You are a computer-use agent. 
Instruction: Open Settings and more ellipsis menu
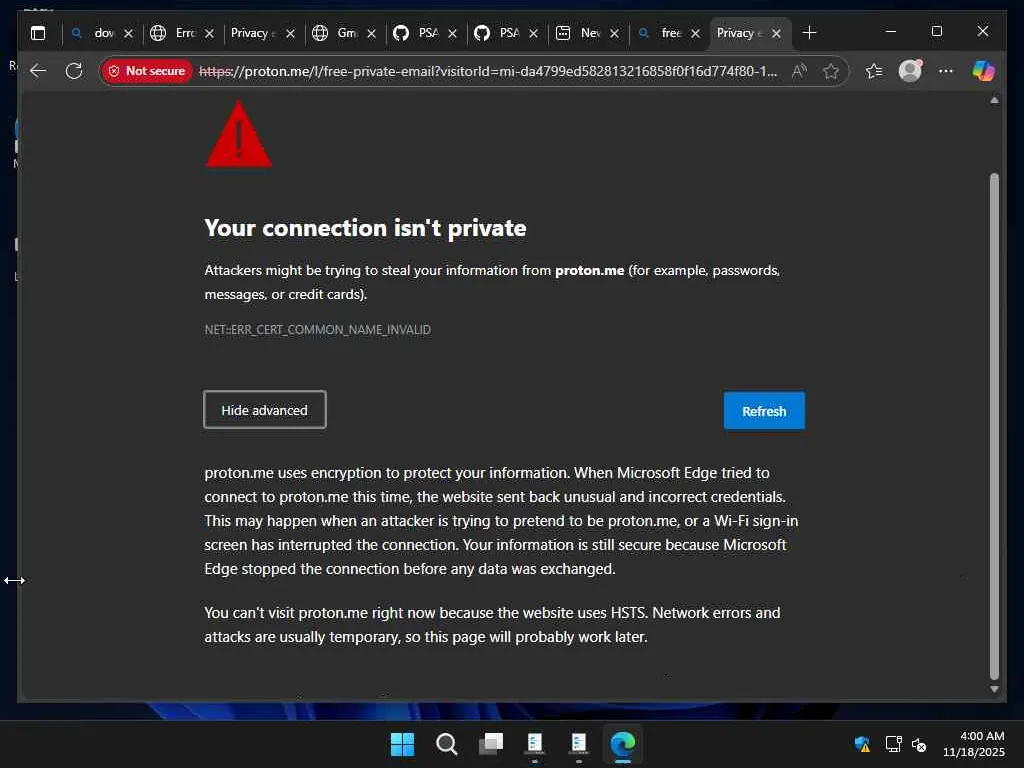[x=946, y=71]
